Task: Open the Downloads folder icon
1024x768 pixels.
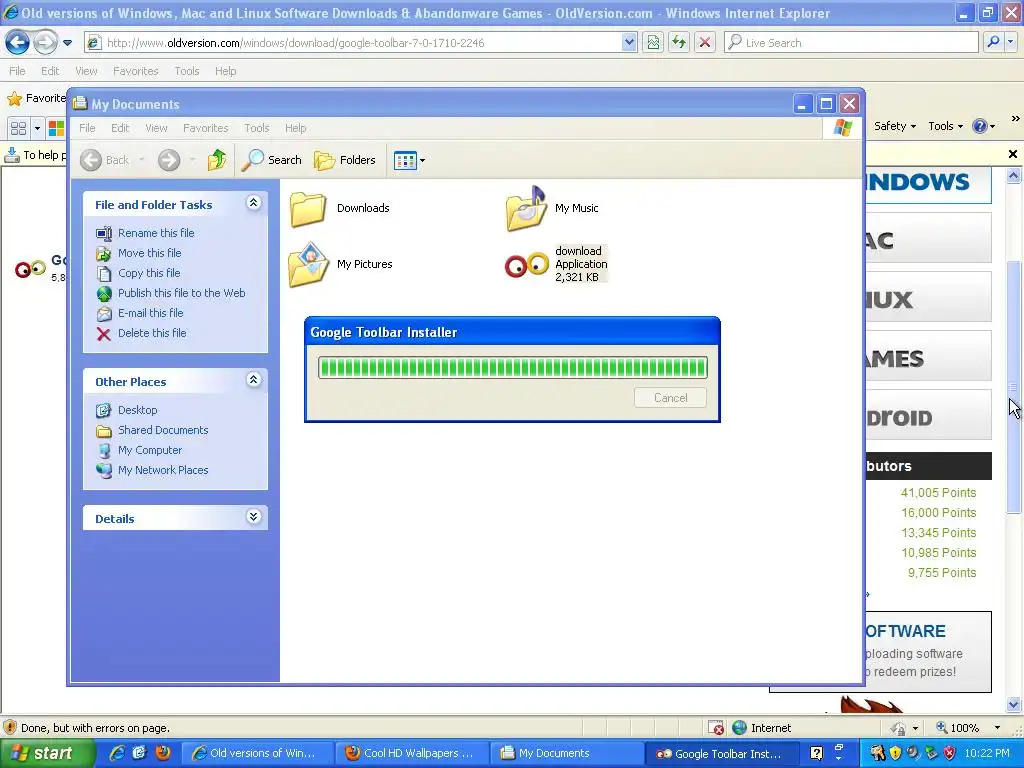Action: click(x=308, y=209)
